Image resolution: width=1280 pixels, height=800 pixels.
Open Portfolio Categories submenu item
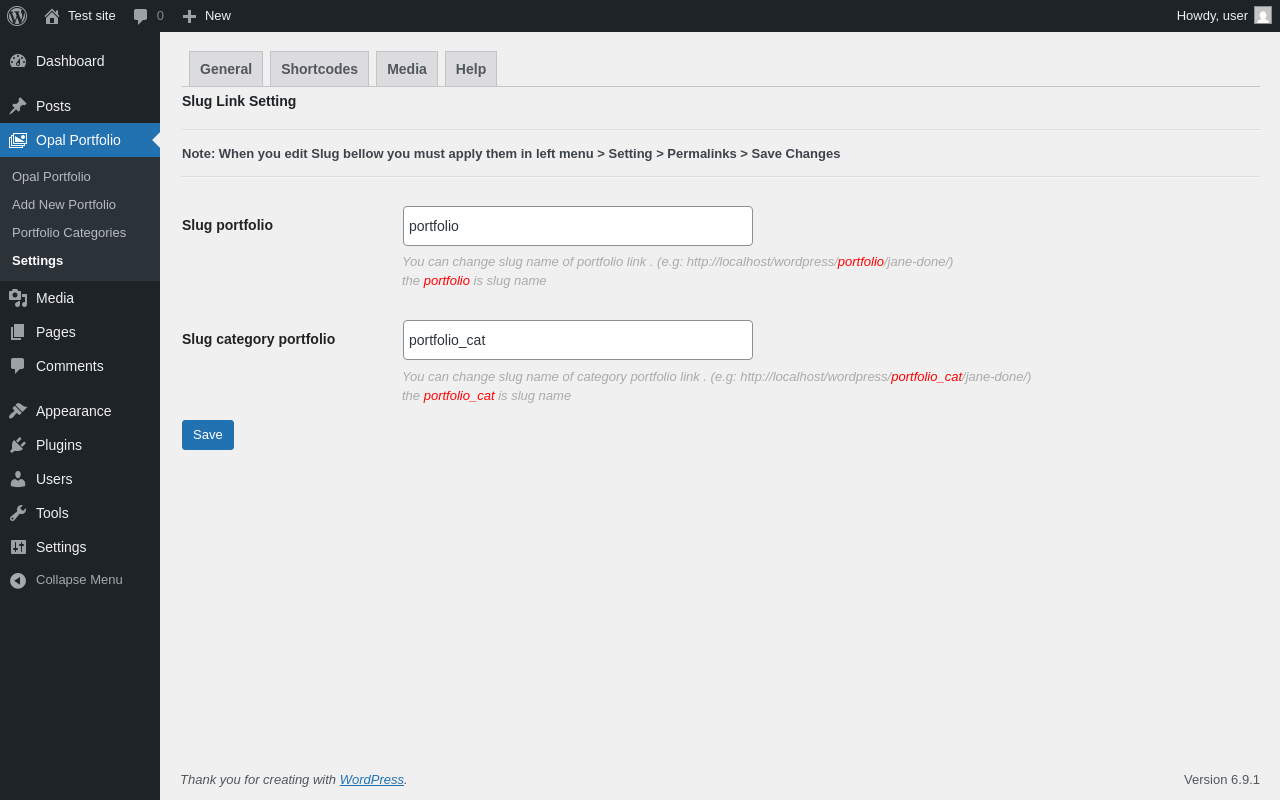(69, 232)
